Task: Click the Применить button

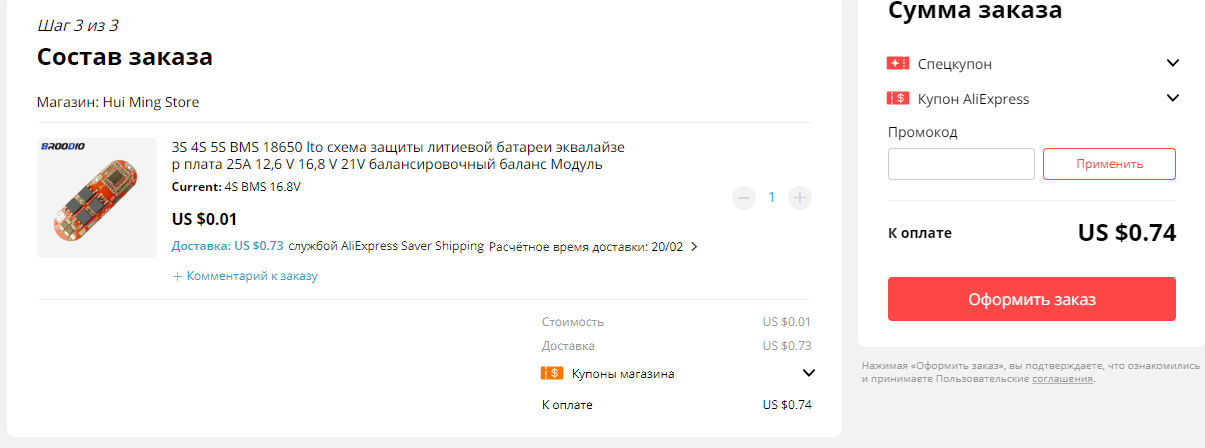Action: [1109, 164]
